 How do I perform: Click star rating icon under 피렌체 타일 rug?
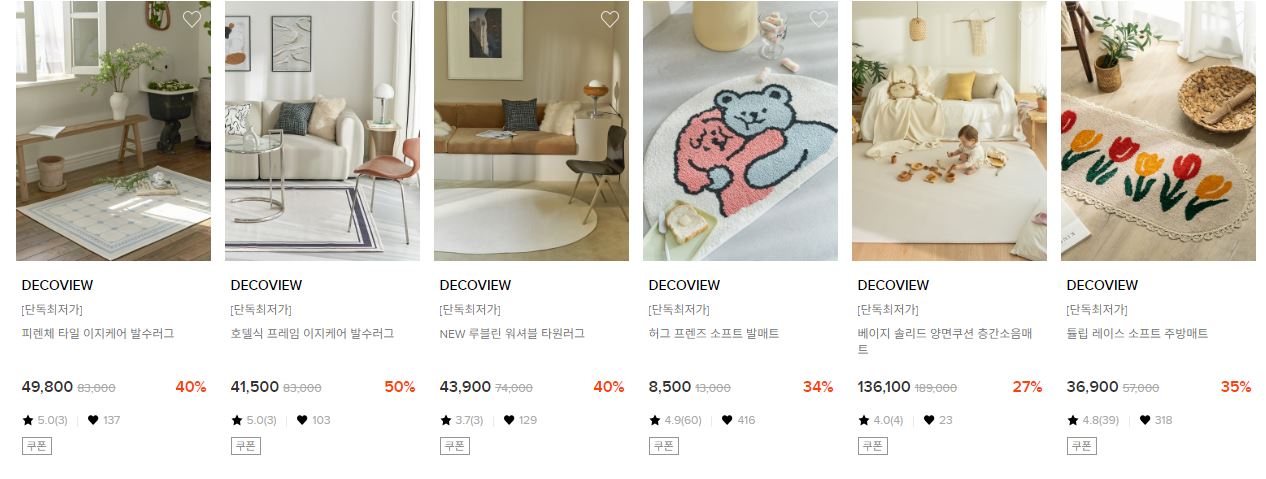coord(27,420)
